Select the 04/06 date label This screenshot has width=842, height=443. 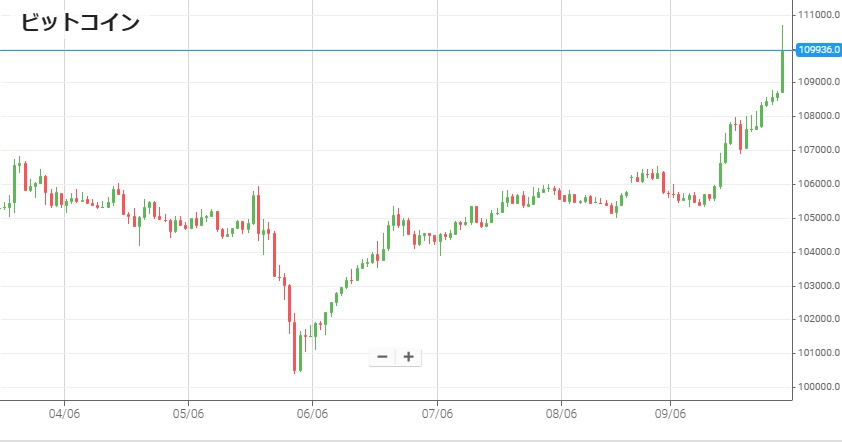[x=64, y=412]
